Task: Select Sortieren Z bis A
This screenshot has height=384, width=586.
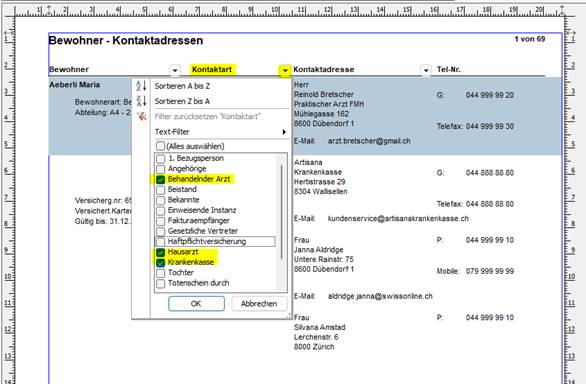Action: (x=182, y=101)
